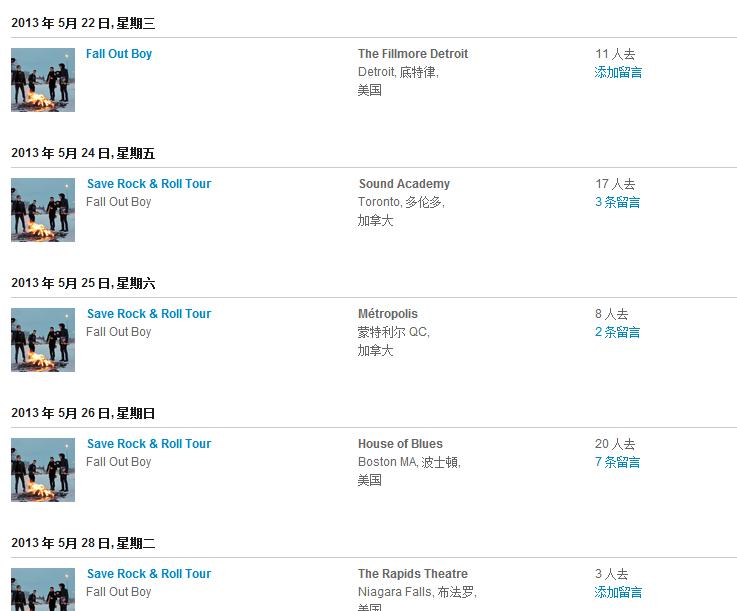View 2 comments on Métropolis event
737x611 pixels.
[x=617, y=332]
